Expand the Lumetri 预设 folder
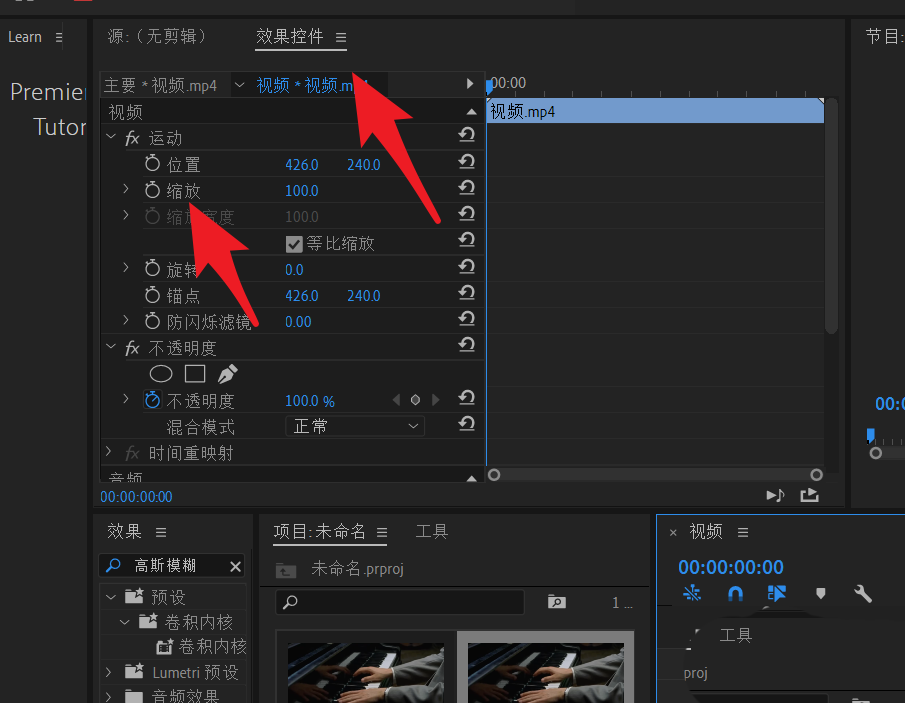 [108, 672]
